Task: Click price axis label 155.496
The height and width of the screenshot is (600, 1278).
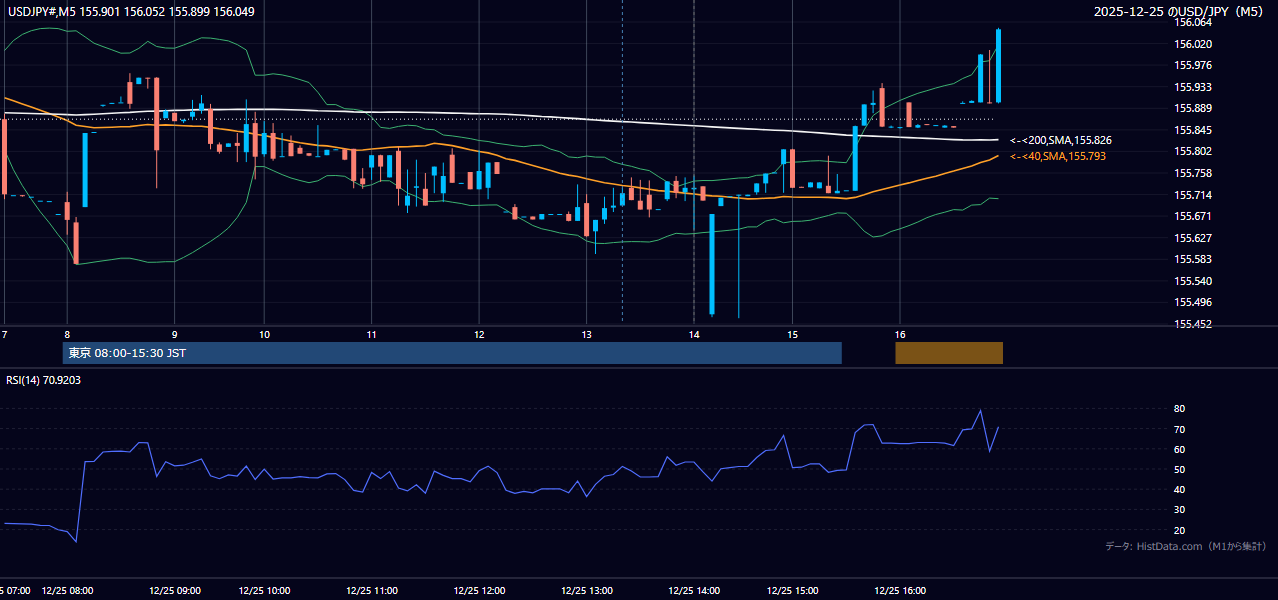Action: 1193,303
